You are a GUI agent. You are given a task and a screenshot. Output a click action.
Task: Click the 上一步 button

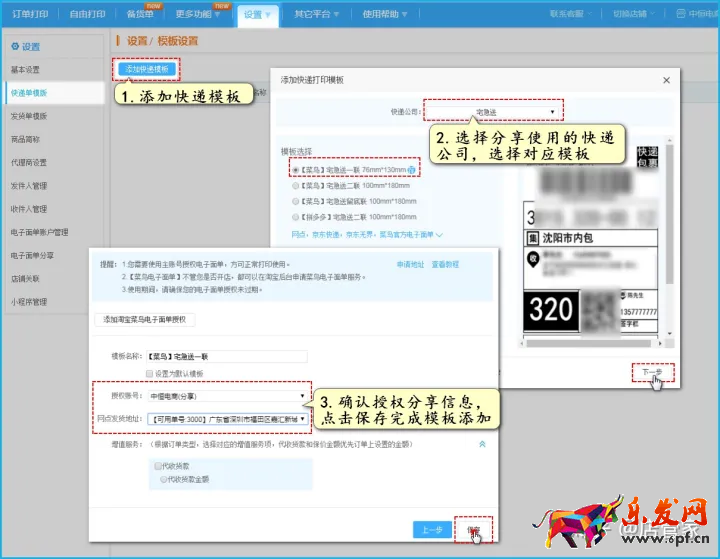click(x=430, y=529)
